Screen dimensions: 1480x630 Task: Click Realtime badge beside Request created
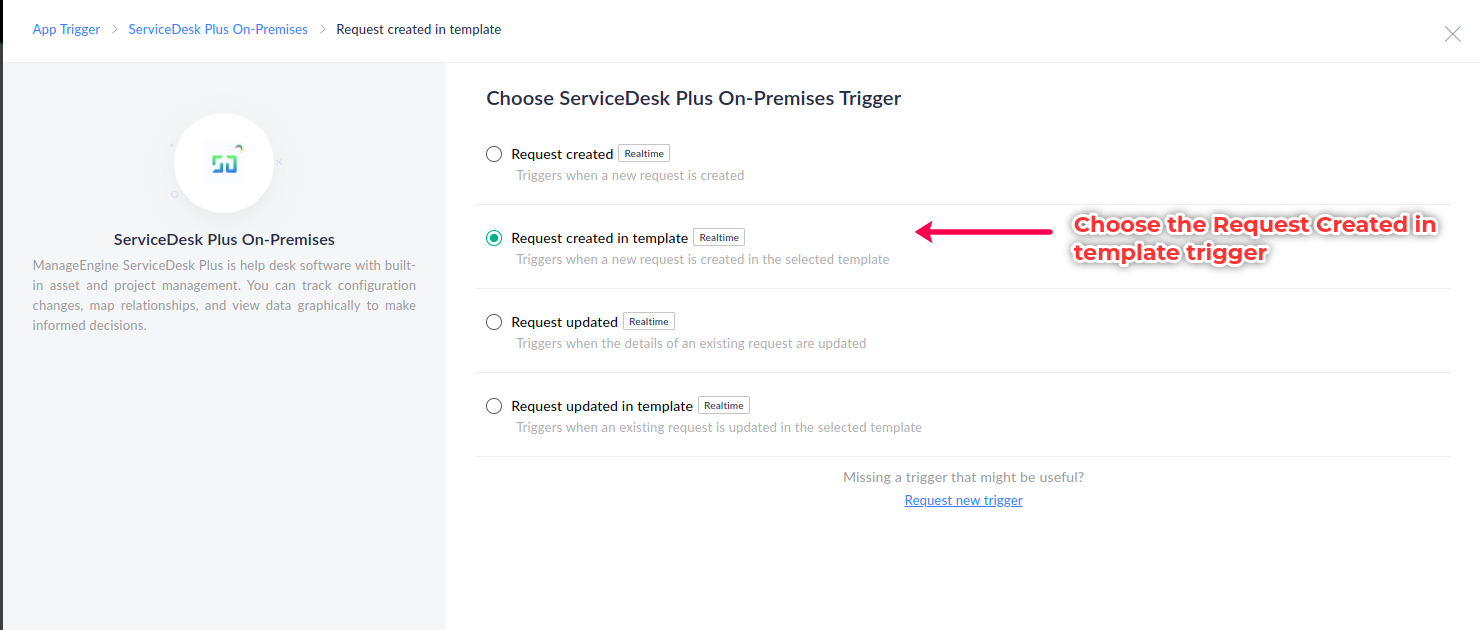[643, 153]
